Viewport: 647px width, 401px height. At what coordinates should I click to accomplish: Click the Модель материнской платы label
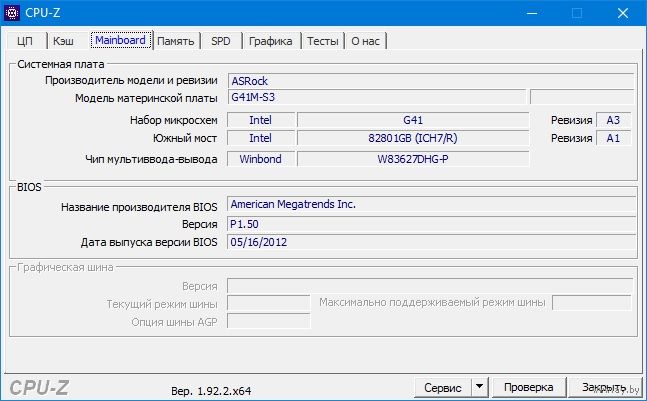pyautogui.click(x=146, y=99)
